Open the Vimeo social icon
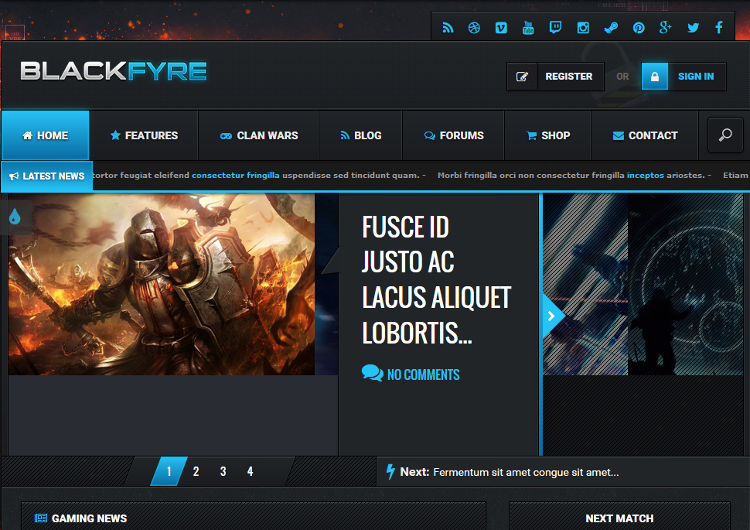 pyautogui.click(x=501, y=28)
